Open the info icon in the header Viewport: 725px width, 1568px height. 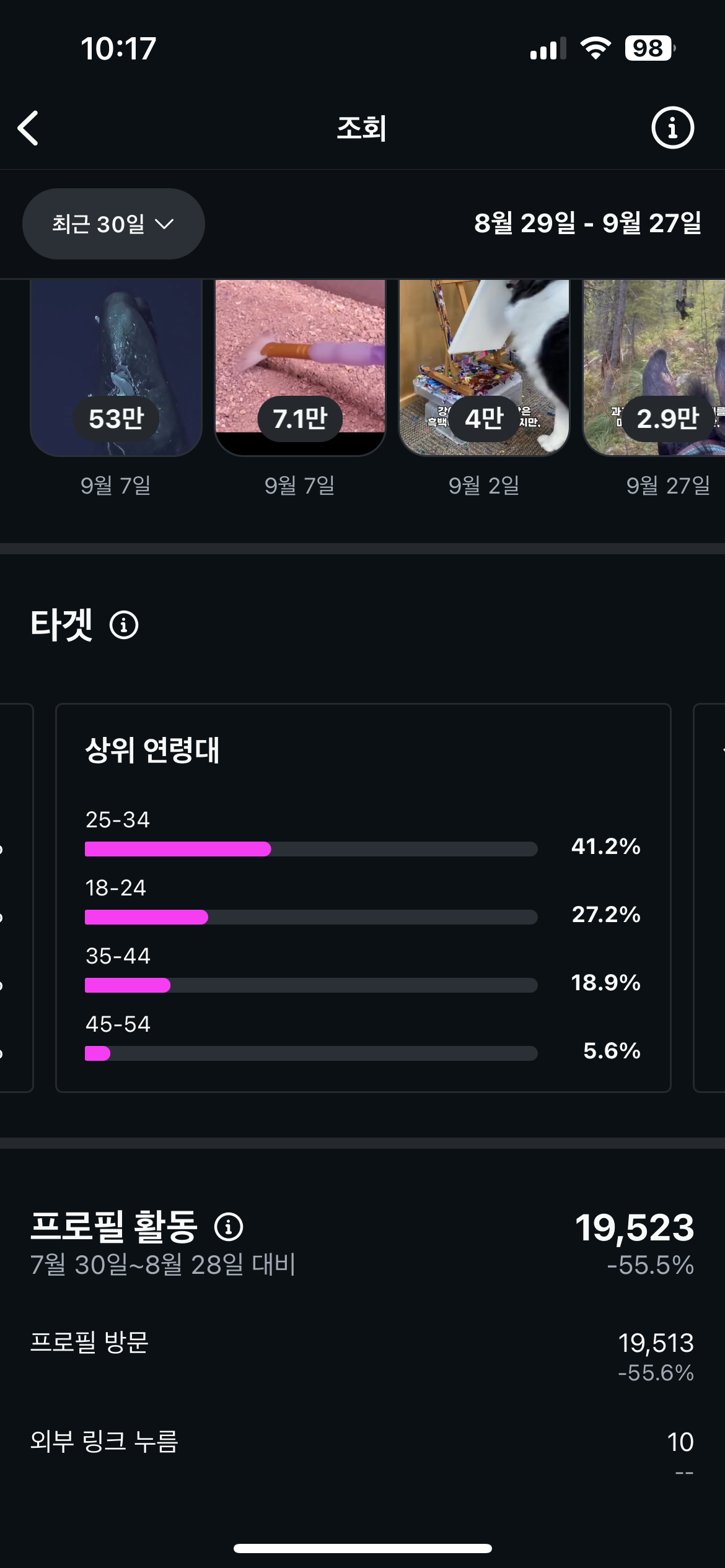672,128
